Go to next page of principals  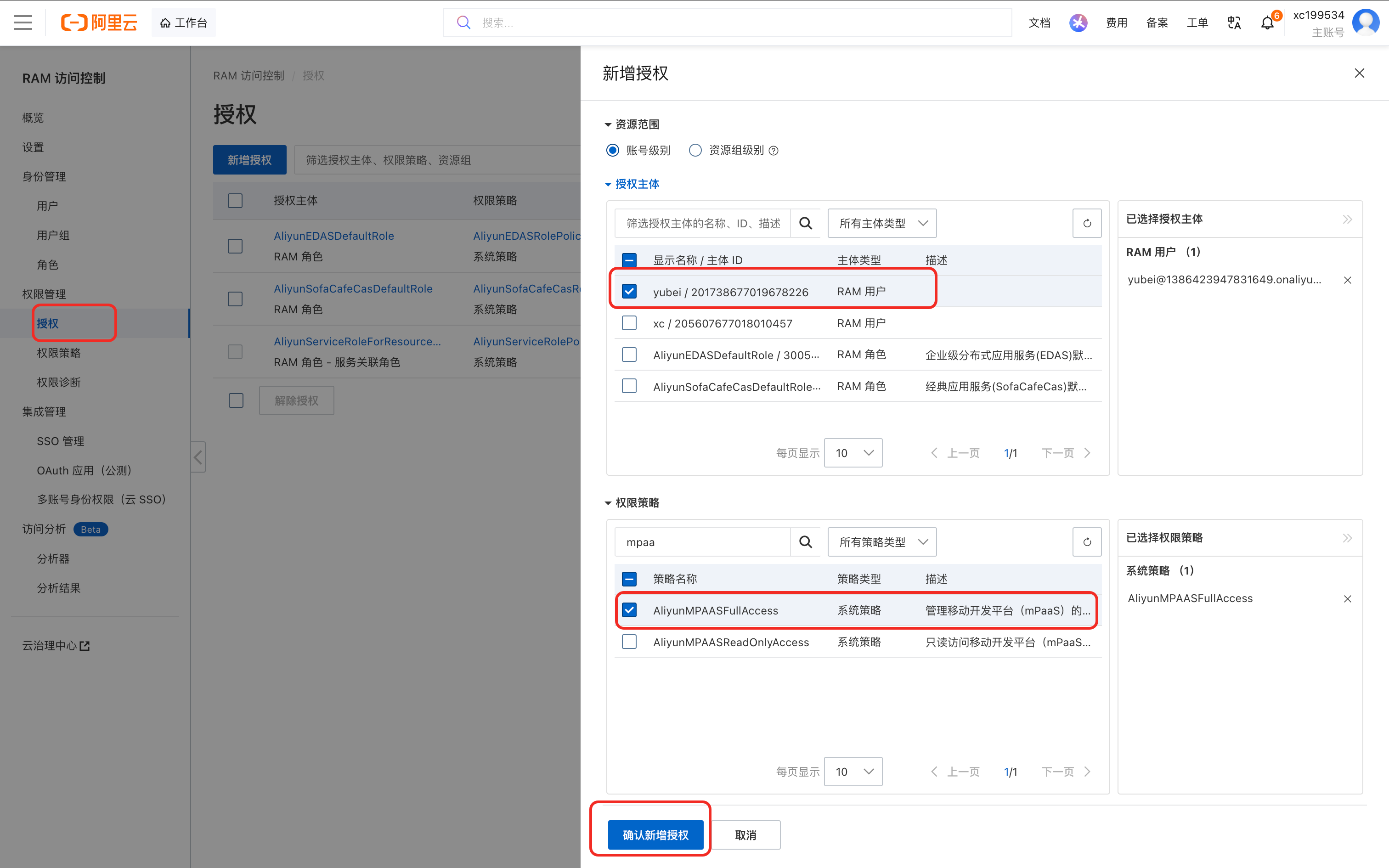pos(1066,453)
